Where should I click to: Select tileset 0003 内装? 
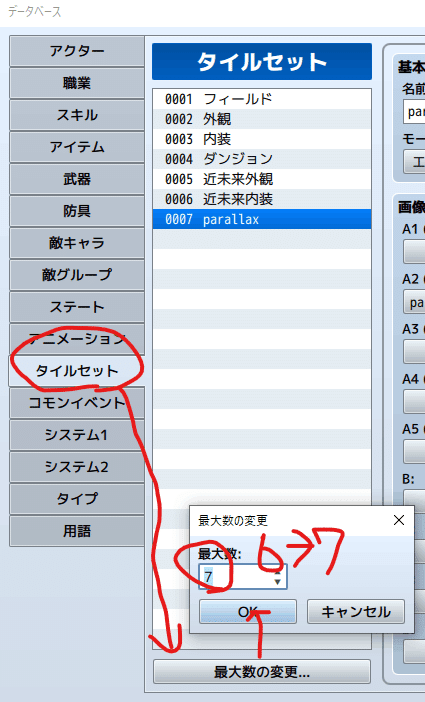262,139
